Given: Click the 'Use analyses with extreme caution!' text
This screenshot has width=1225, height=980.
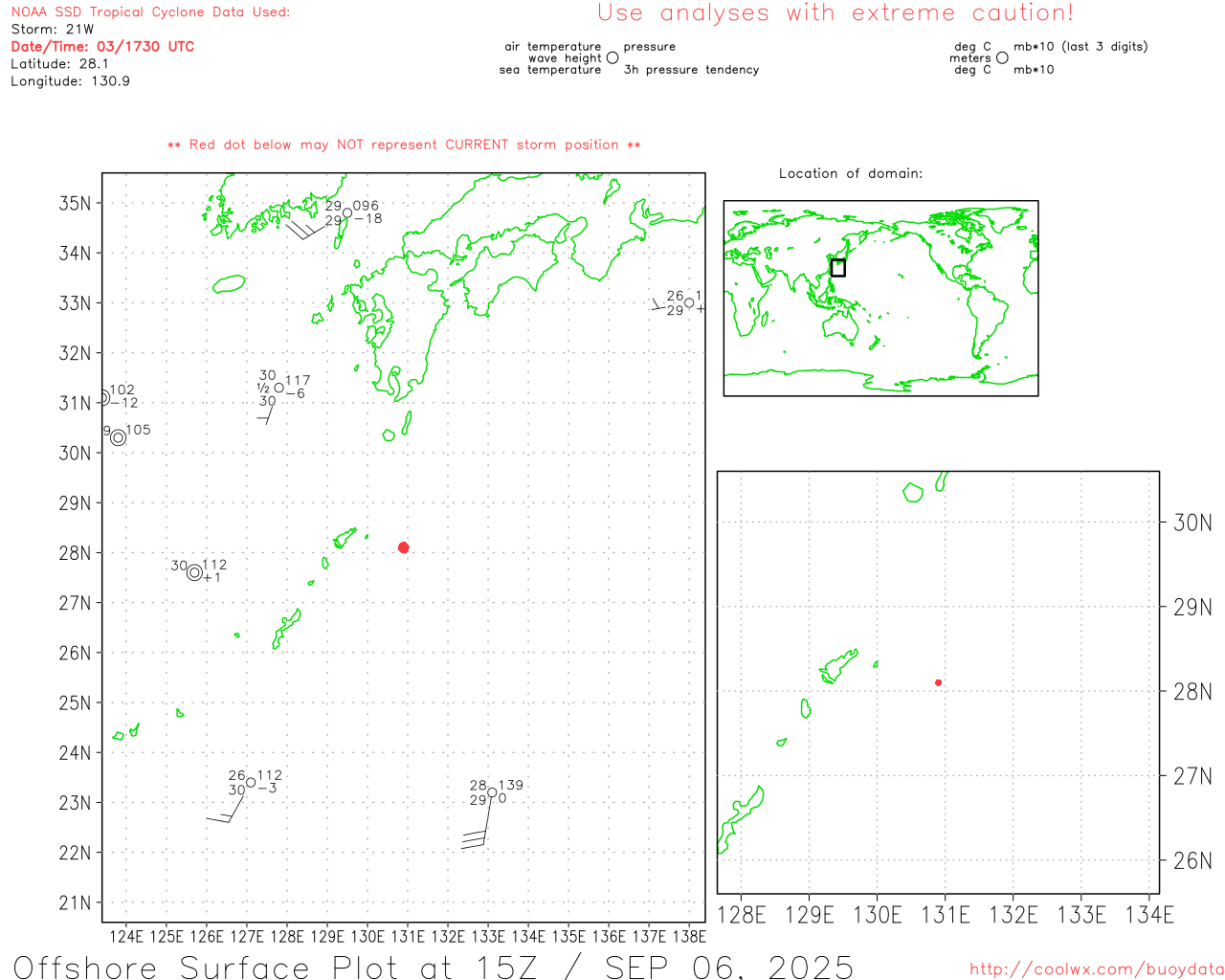Looking at the screenshot, I should tap(835, 13).
